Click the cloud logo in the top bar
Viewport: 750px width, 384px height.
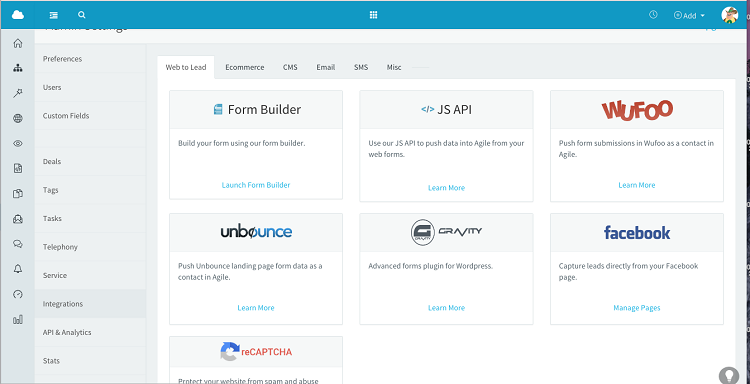point(18,15)
